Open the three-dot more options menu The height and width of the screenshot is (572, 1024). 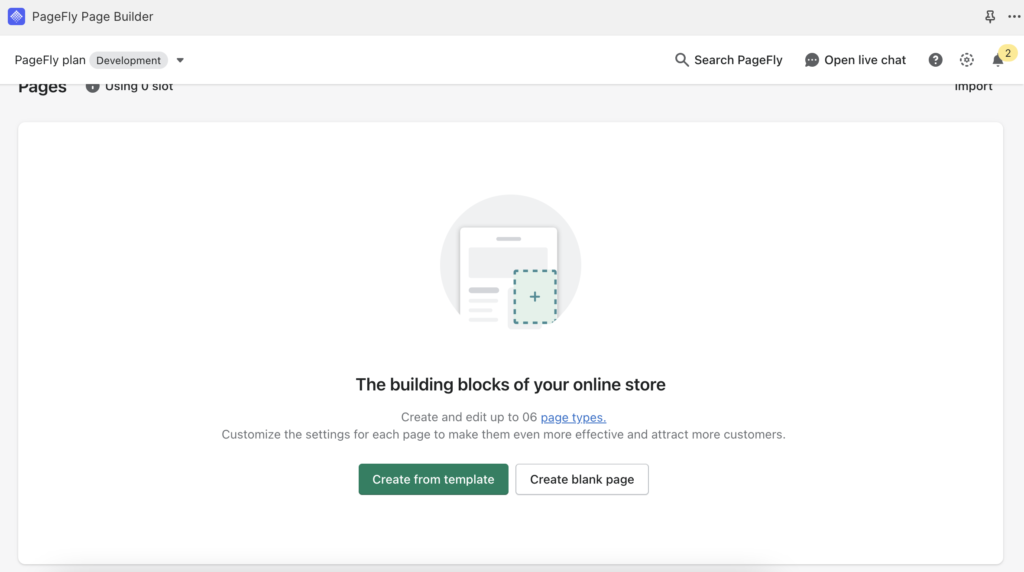tap(1013, 17)
